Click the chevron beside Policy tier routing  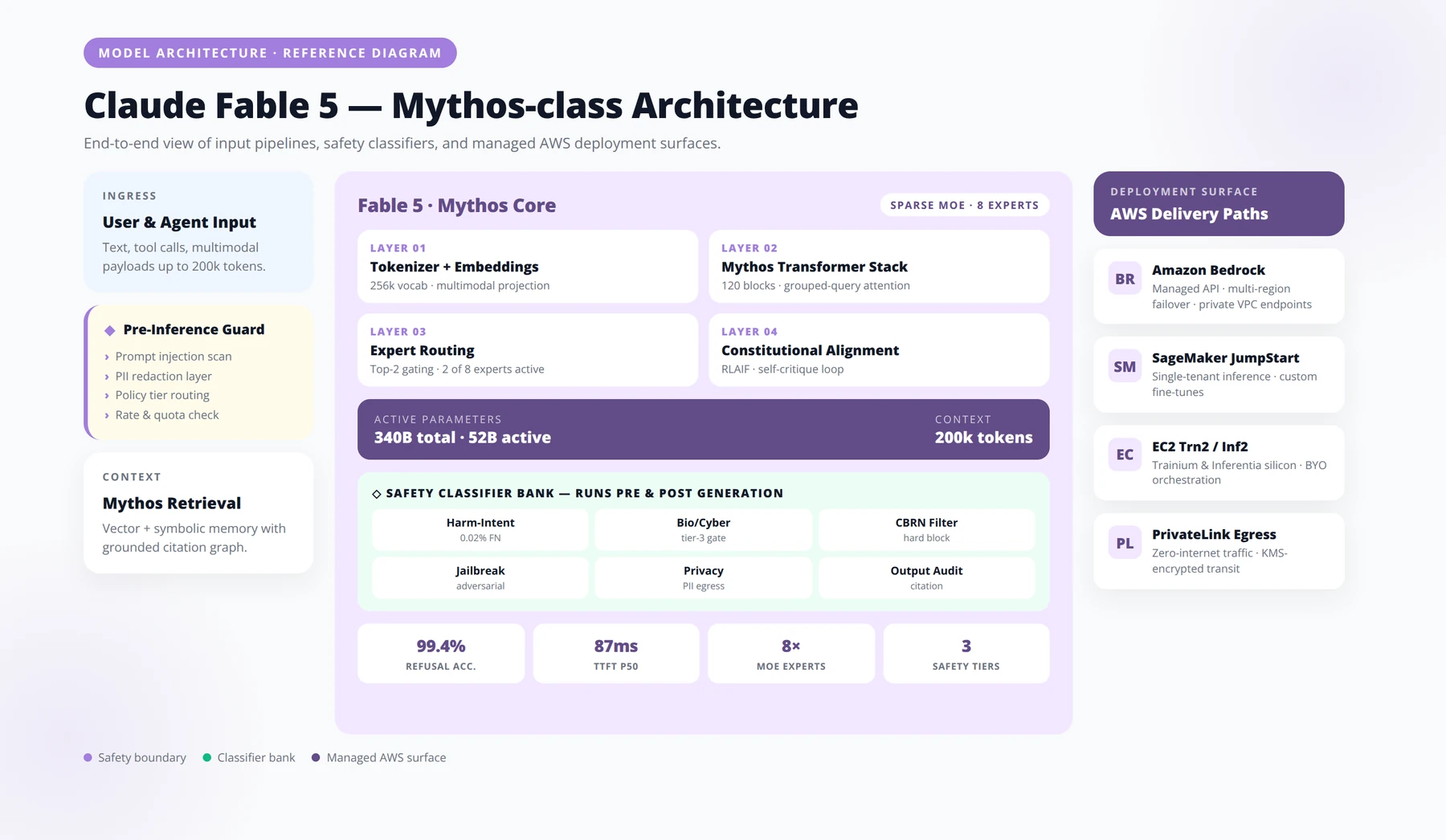click(107, 396)
